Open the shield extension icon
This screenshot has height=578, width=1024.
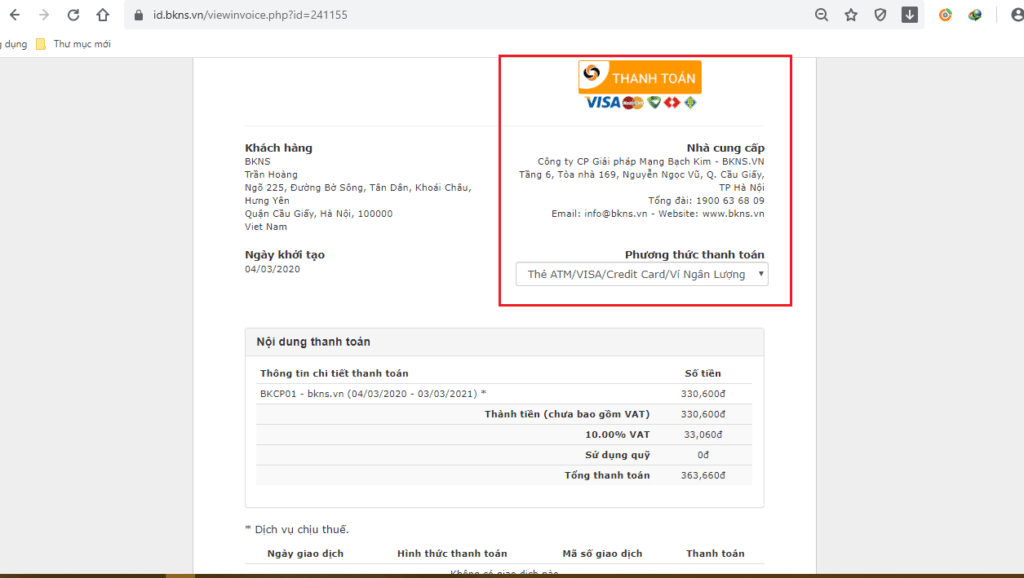pos(880,15)
